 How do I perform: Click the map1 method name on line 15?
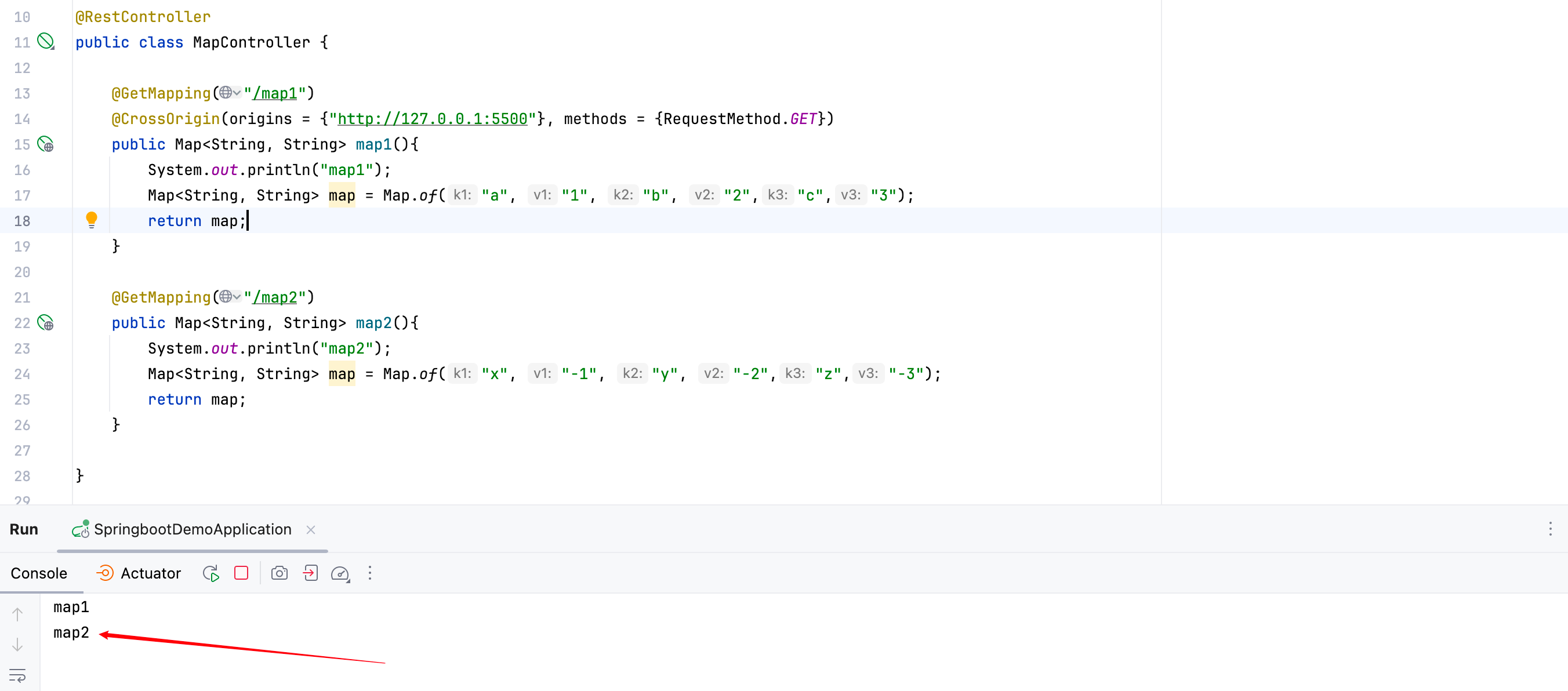click(x=374, y=144)
